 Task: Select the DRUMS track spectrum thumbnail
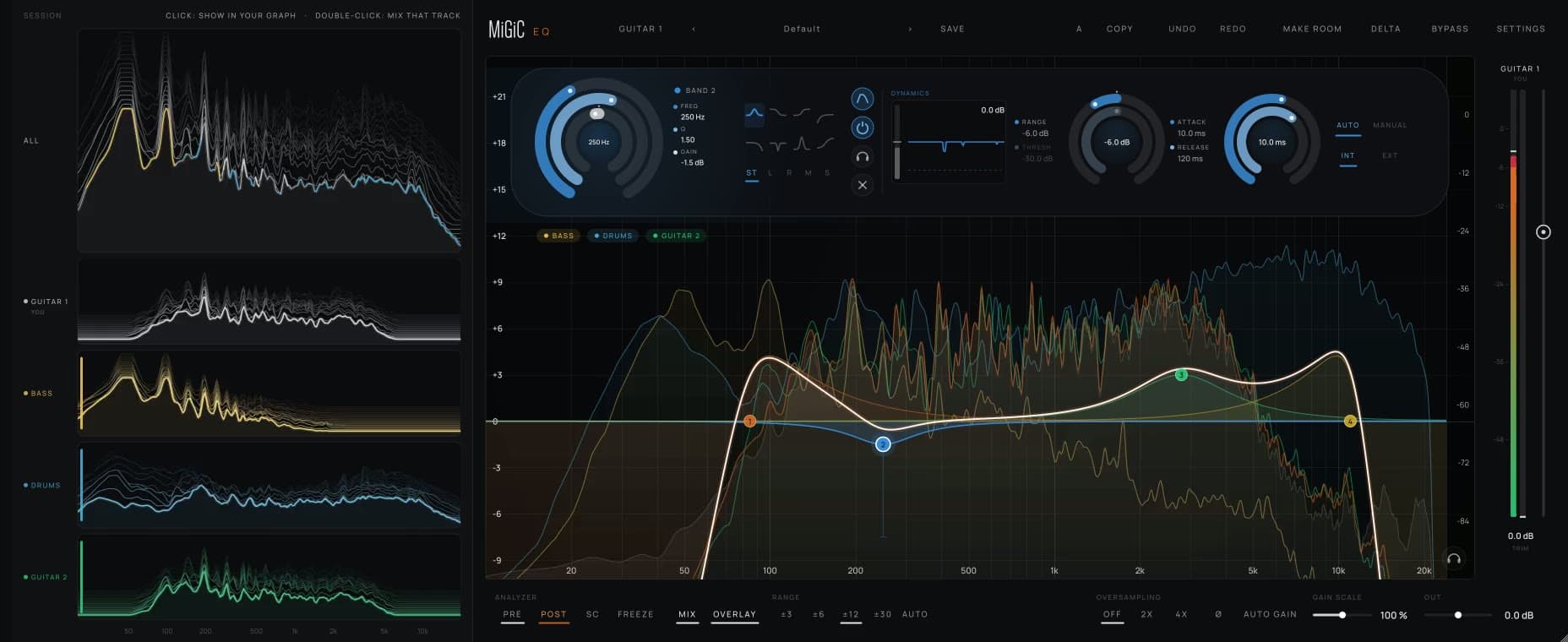(269, 485)
